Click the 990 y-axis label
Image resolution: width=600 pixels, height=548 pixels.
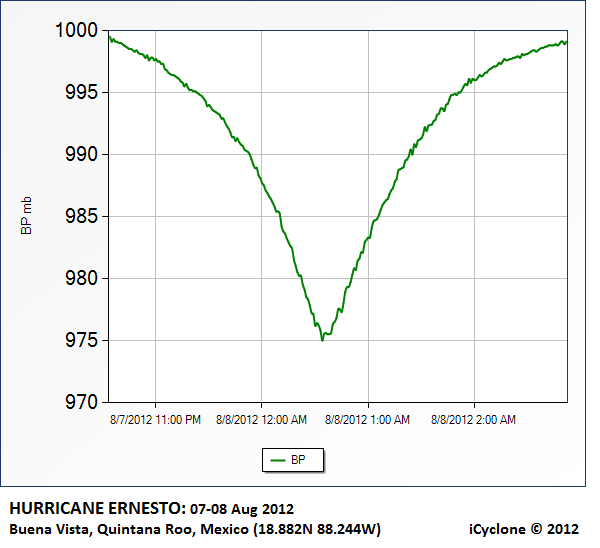click(x=82, y=154)
